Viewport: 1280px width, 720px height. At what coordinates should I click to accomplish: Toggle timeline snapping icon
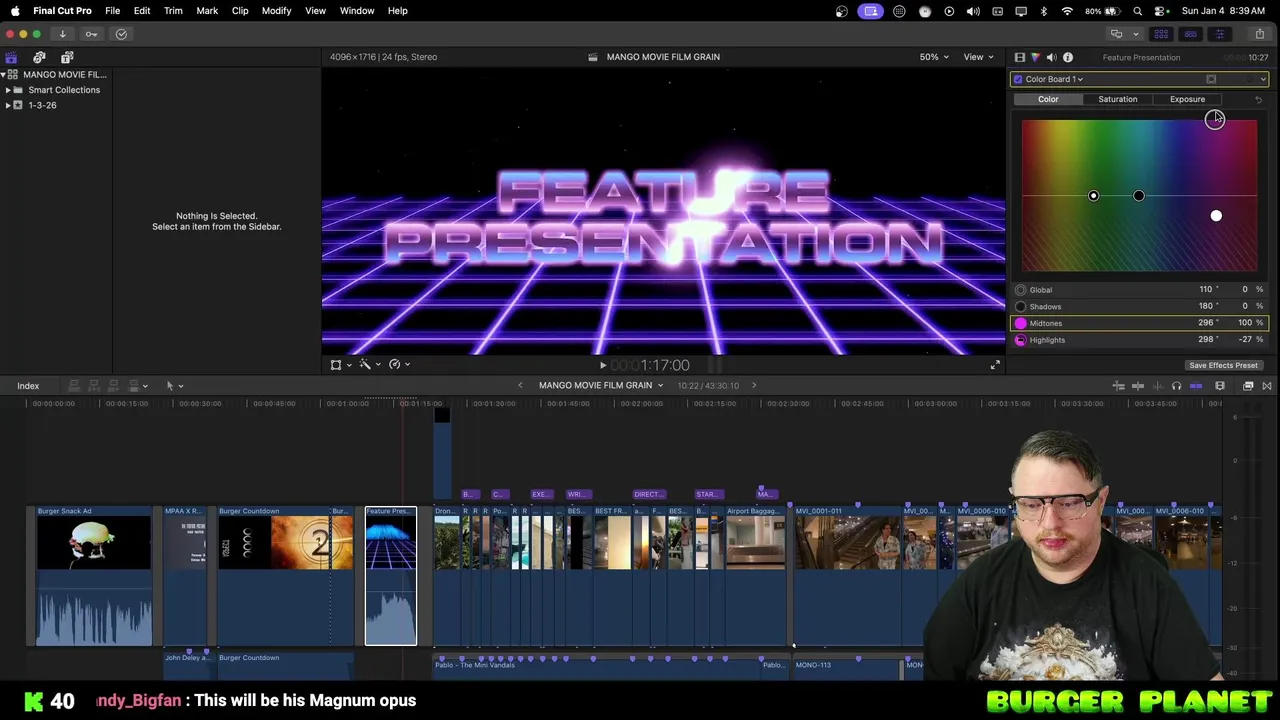coord(1196,386)
